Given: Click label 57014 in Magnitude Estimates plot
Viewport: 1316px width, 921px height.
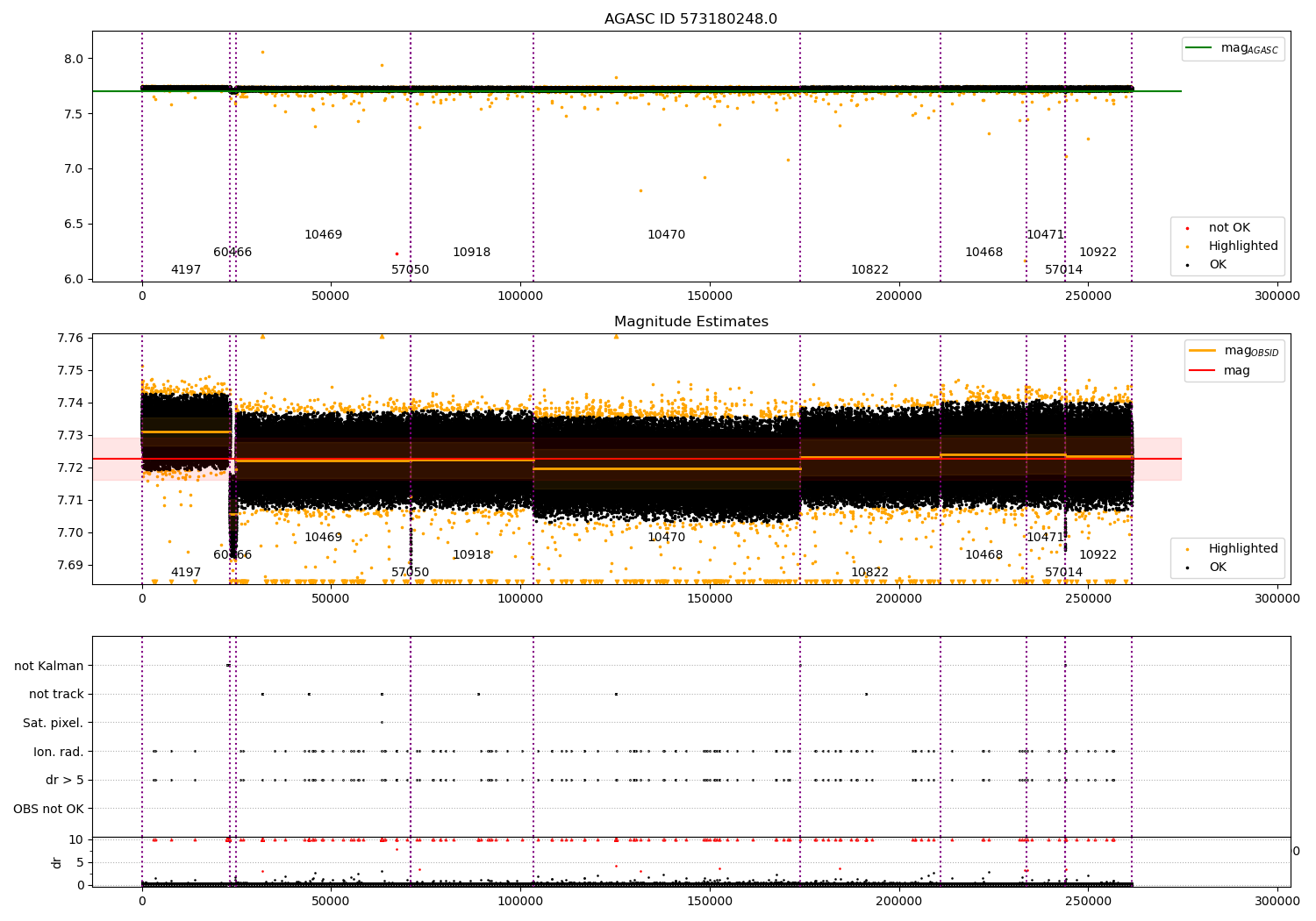Looking at the screenshot, I should coord(1063,573).
